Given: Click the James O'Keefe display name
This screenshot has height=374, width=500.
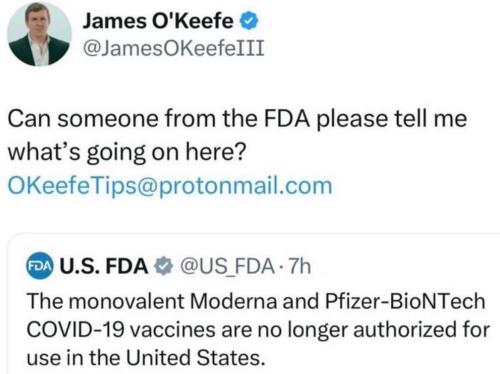Looking at the screenshot, I should [158, 21].
